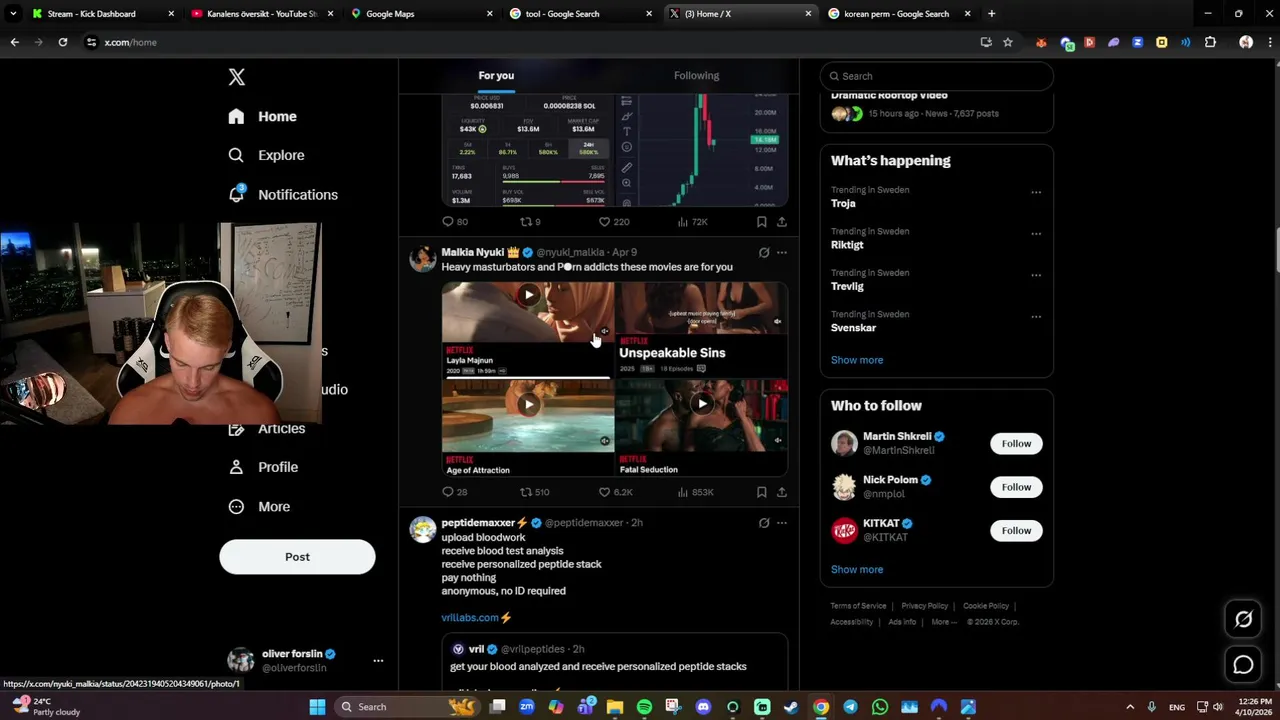Open more options on peptidemaxxer's post
This screenshot has width=1280, height=720.
(x=782, y=523)
